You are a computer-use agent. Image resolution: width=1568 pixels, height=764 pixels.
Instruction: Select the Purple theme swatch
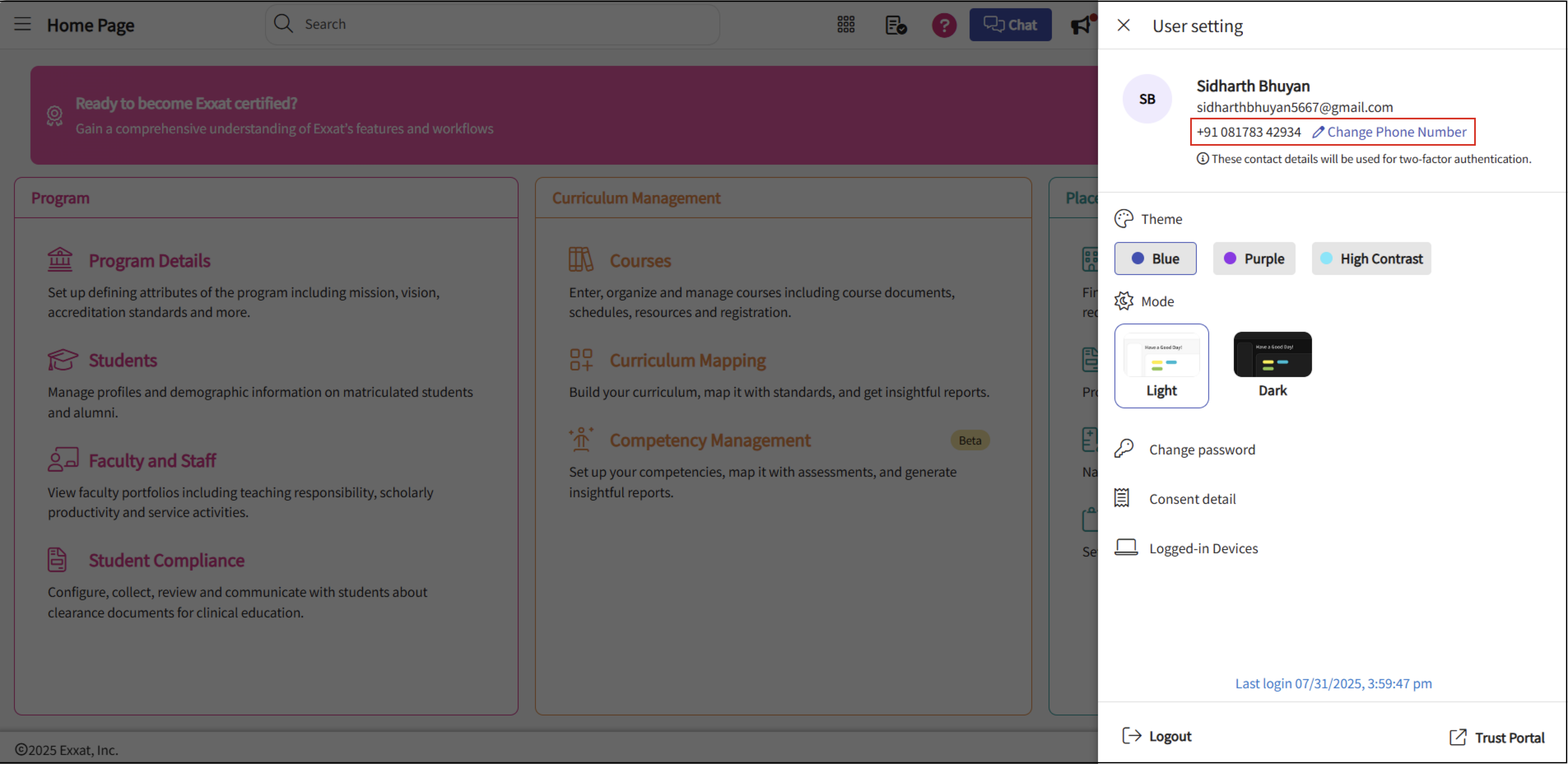coord(1254,258)
